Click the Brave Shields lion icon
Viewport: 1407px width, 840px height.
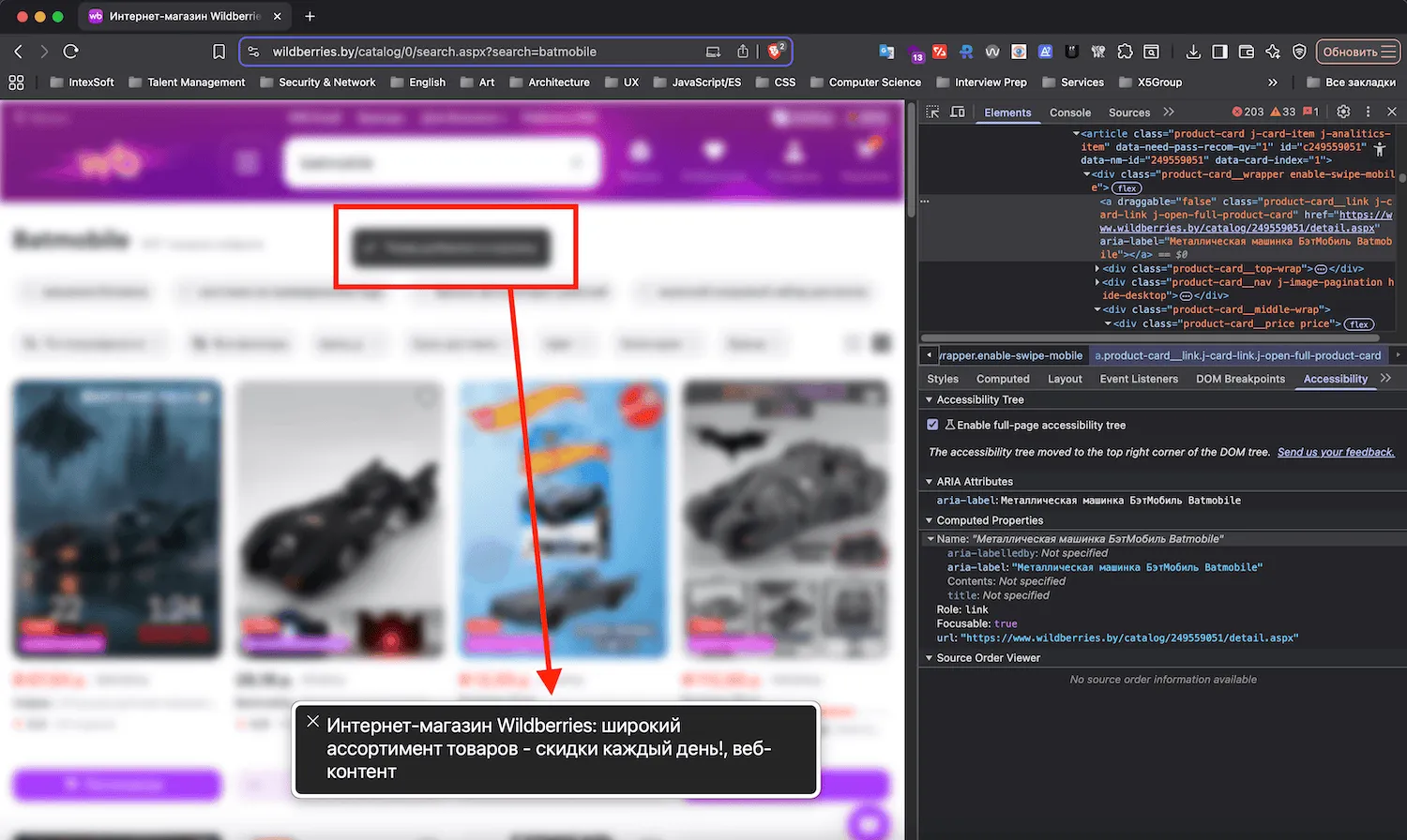pos(775,52)
